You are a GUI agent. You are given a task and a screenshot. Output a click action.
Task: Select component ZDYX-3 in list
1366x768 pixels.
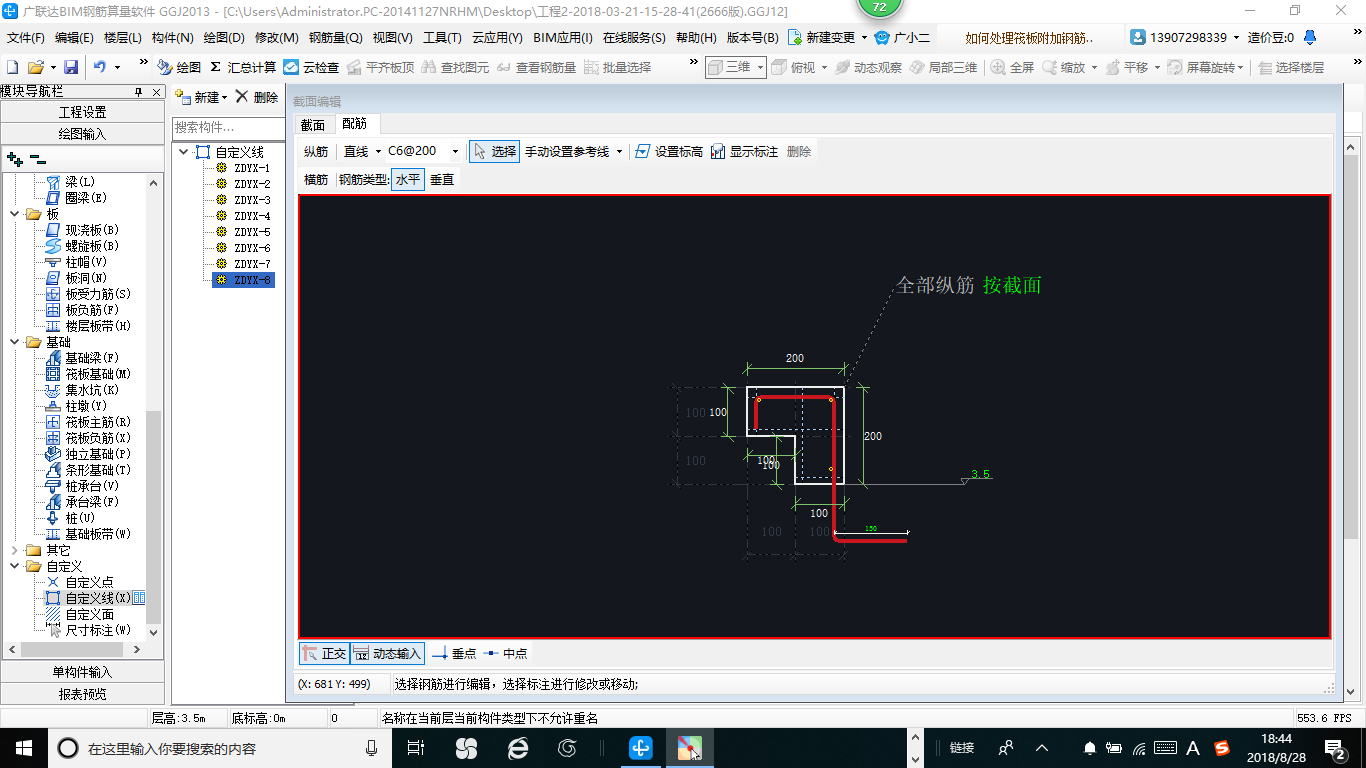point(252,200)
